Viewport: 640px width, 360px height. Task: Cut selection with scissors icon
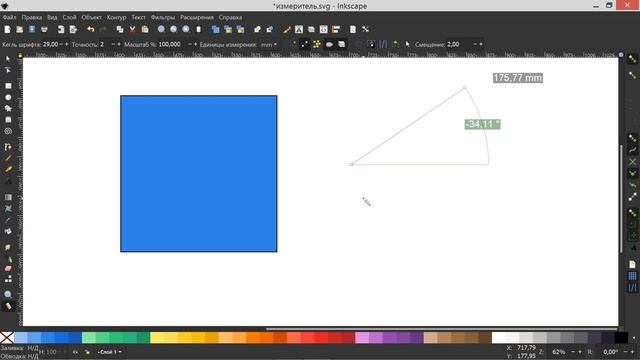[x=132, y=29]
